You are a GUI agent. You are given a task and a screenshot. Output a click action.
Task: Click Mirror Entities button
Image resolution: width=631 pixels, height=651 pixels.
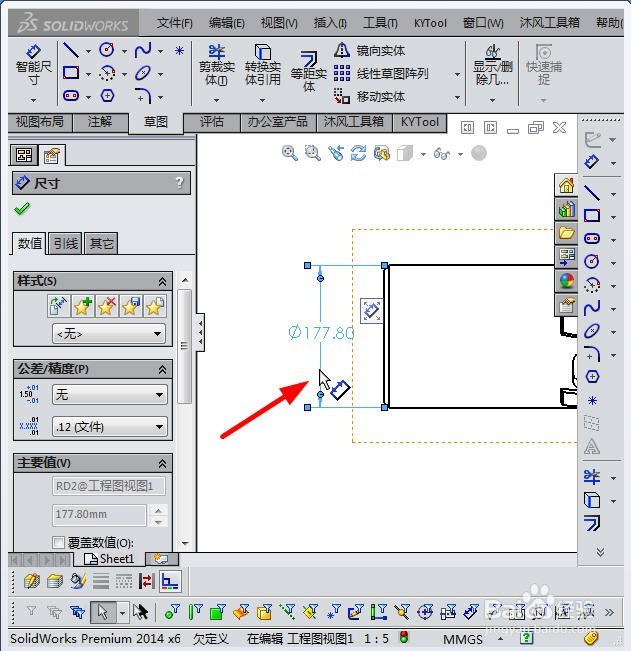point(369,51)
